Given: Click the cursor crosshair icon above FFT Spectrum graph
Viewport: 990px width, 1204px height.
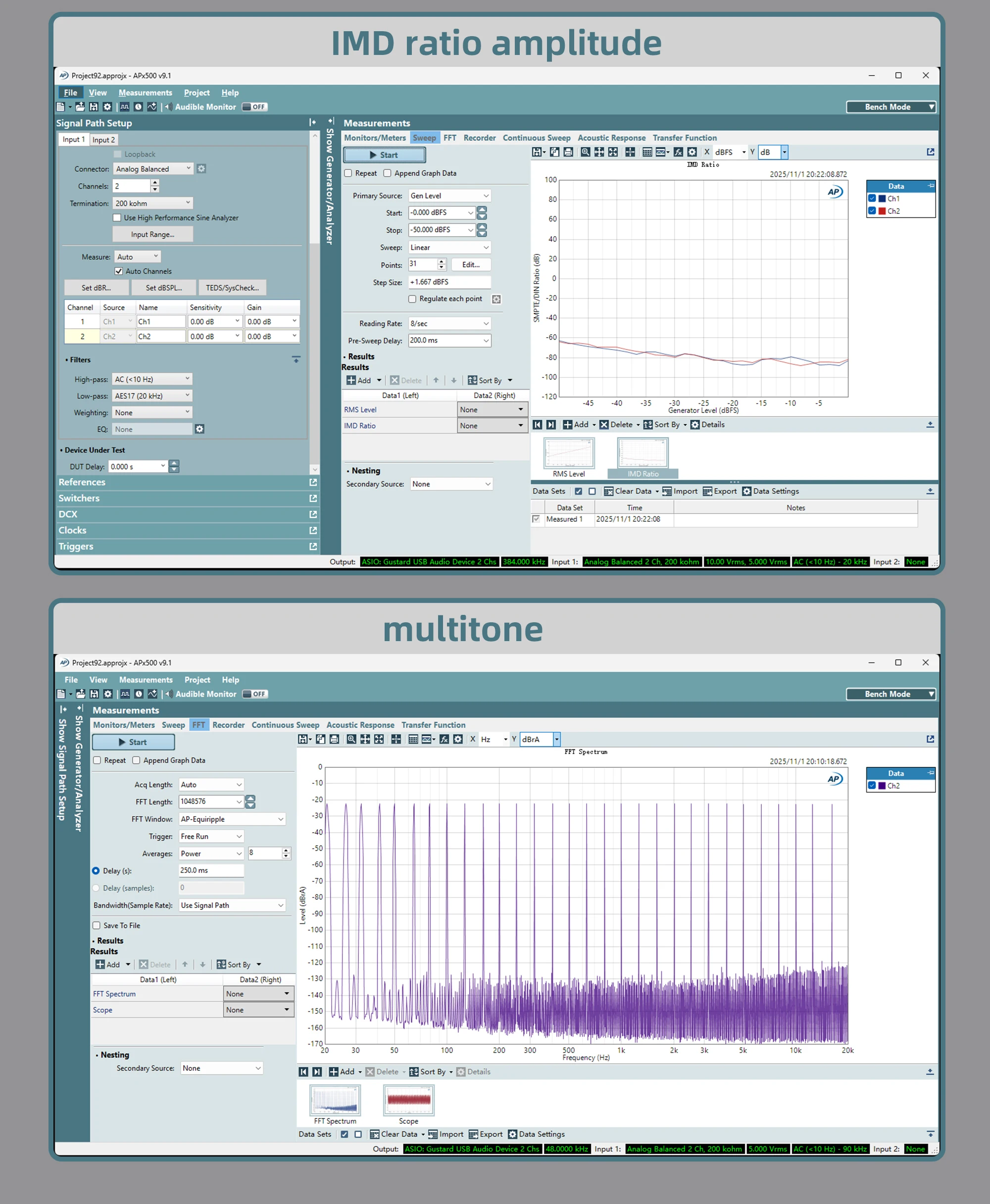Looking at the screenshot, I should pos(396,739).
